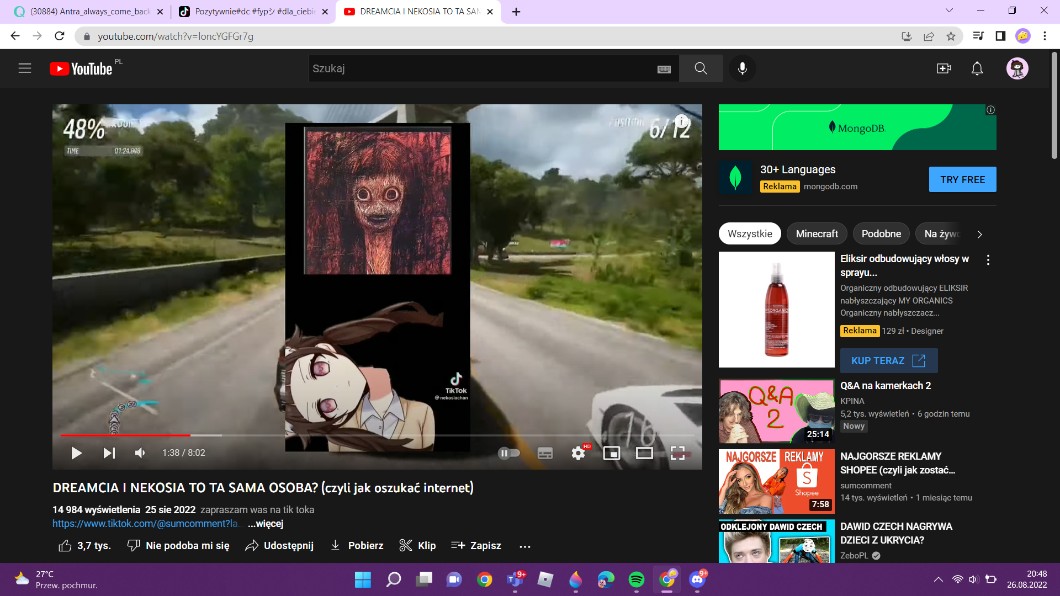Switch to miniplayer view

coord(611,453)
